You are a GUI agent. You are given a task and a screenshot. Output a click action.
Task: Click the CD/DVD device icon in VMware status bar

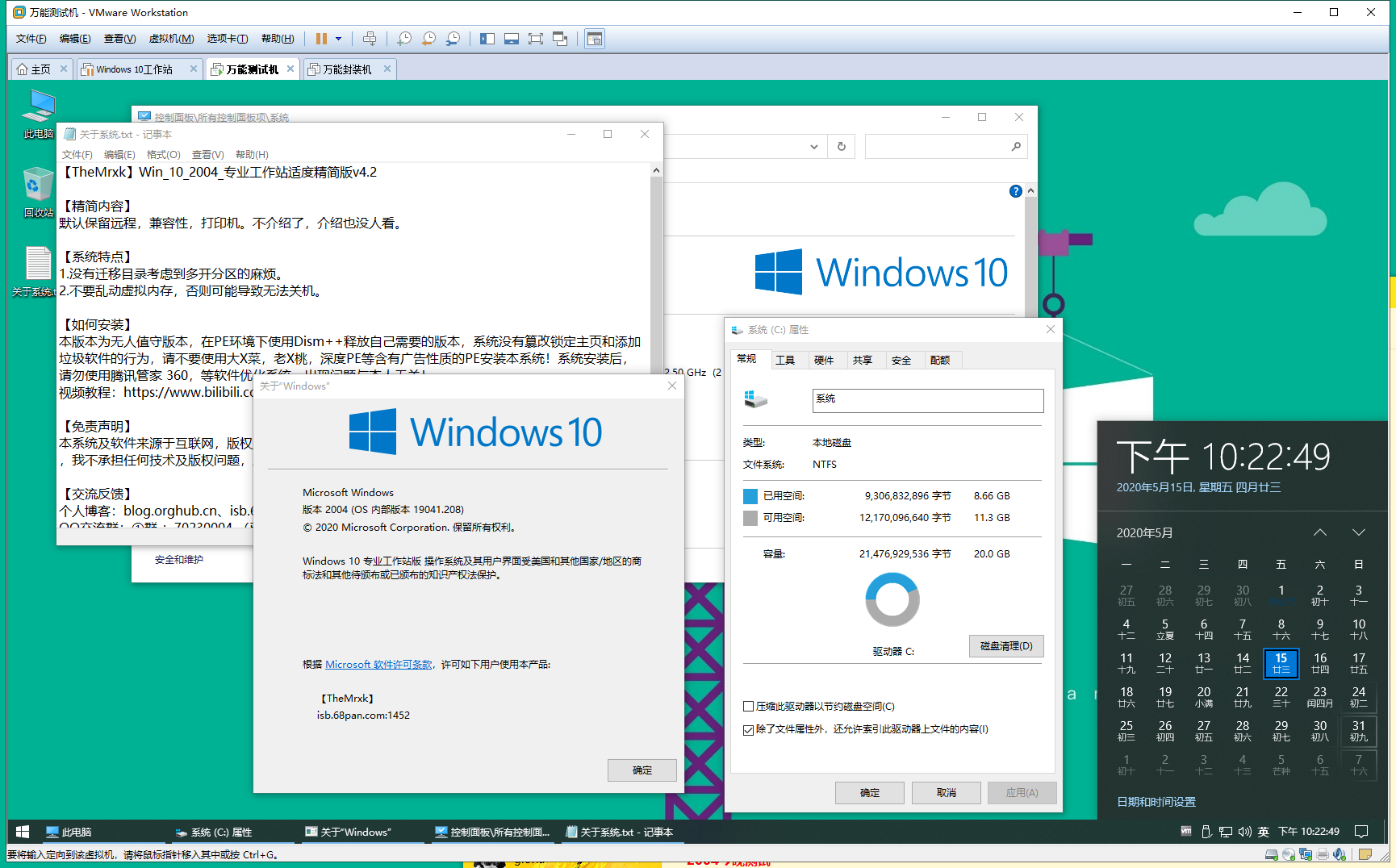click(x=1288, y=854)
